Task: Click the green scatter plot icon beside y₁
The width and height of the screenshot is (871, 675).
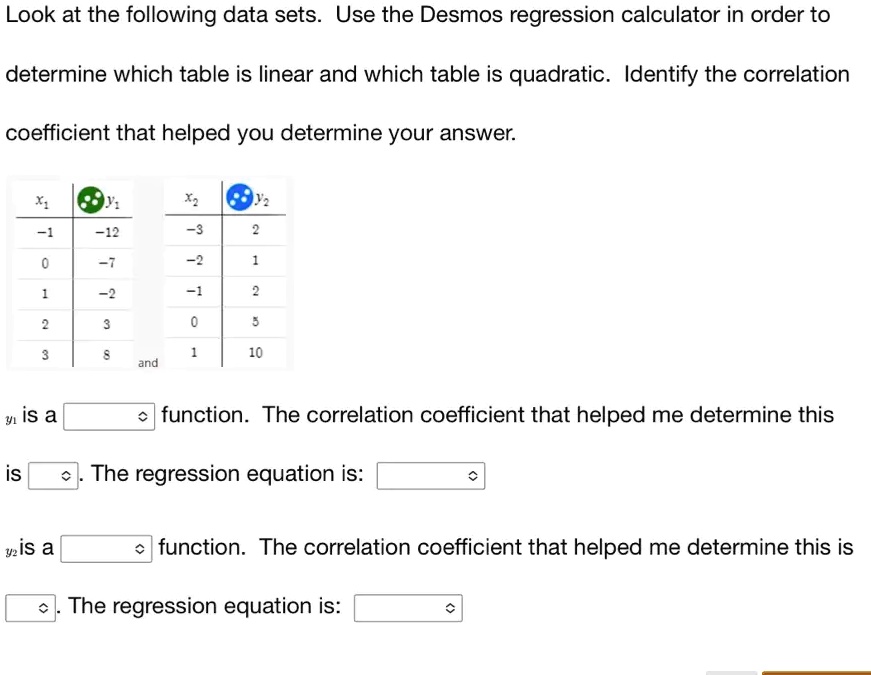Action: 89,197
